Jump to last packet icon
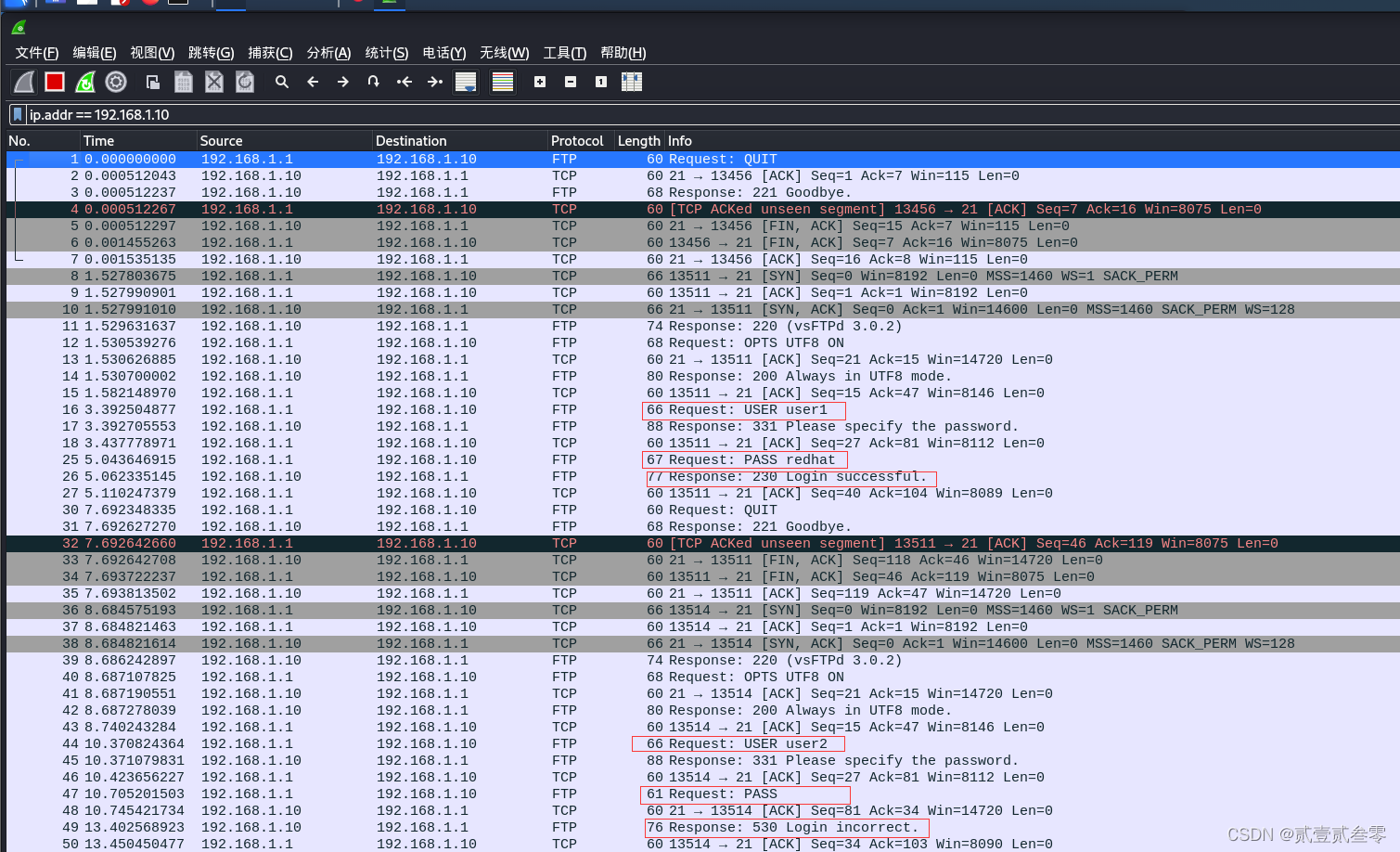The image size is (1400, 852). pos(435,82)
